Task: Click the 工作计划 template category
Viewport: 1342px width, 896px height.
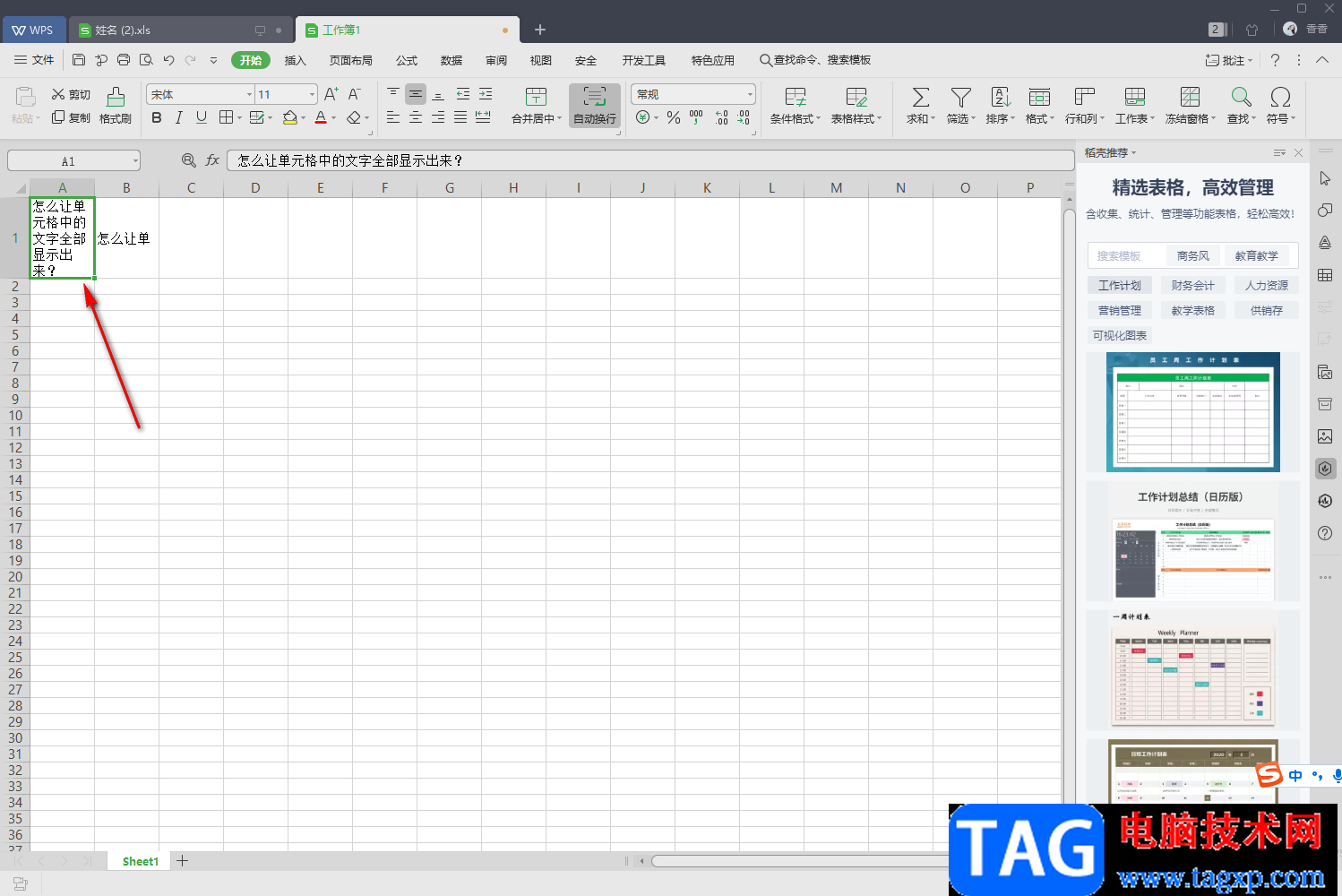Action: click(1120, 285)
